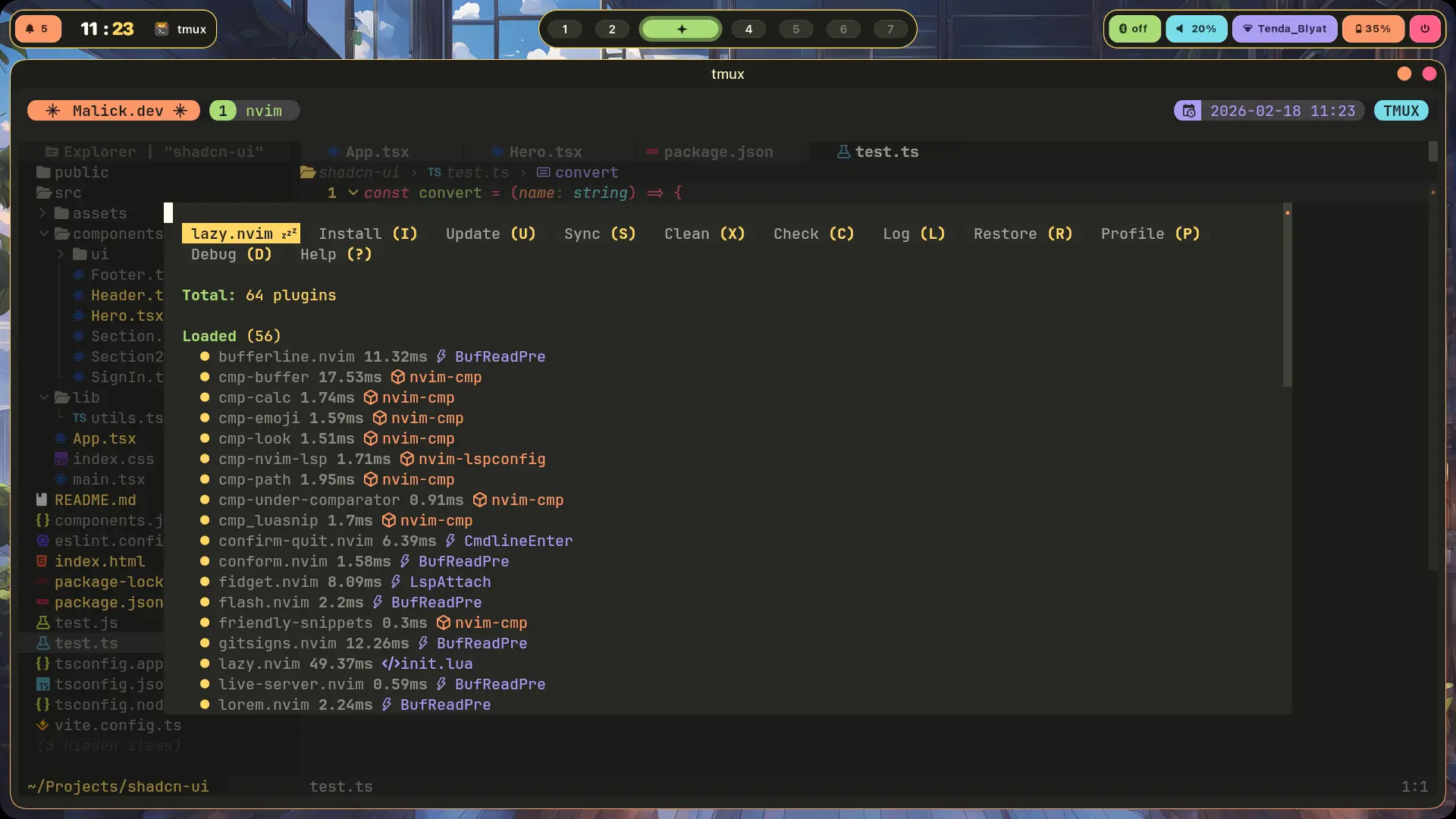Open Help (?) in lazy.nvim menu
Viewport: 1456px width, 819px height.
[x=336, y=254]
